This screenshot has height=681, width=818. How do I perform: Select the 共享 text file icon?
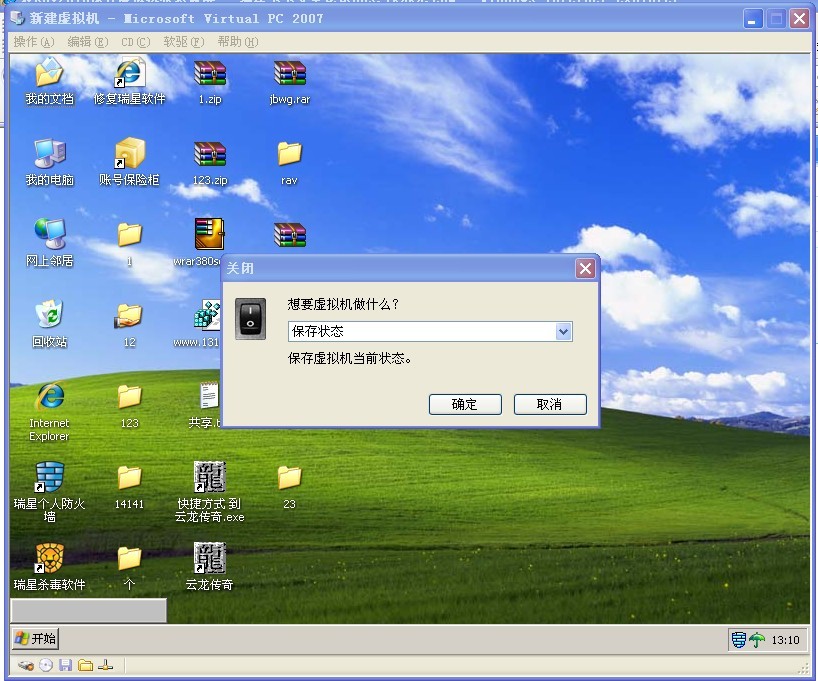[209, 396]
